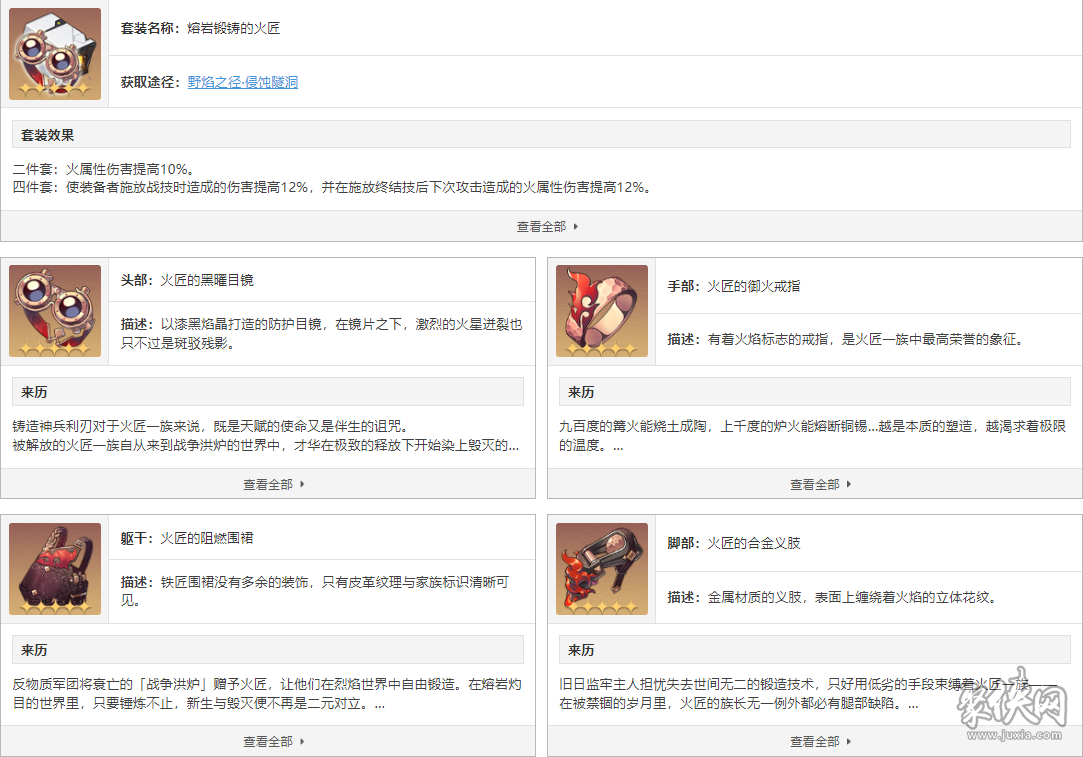Image resolution: width=1083 pixels, height=757 pixels.
Task: Click lore text starting 反物质军团
Action: (267, 693)
